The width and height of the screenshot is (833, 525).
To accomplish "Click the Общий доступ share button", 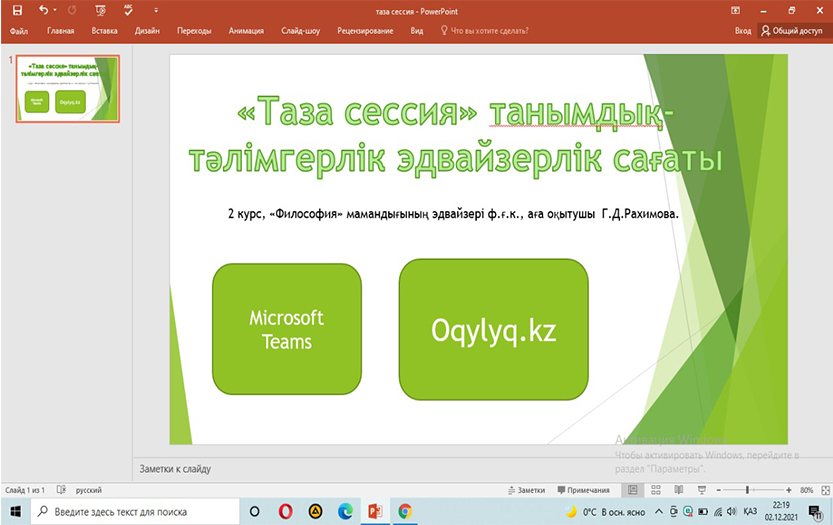I will [791, 31].
